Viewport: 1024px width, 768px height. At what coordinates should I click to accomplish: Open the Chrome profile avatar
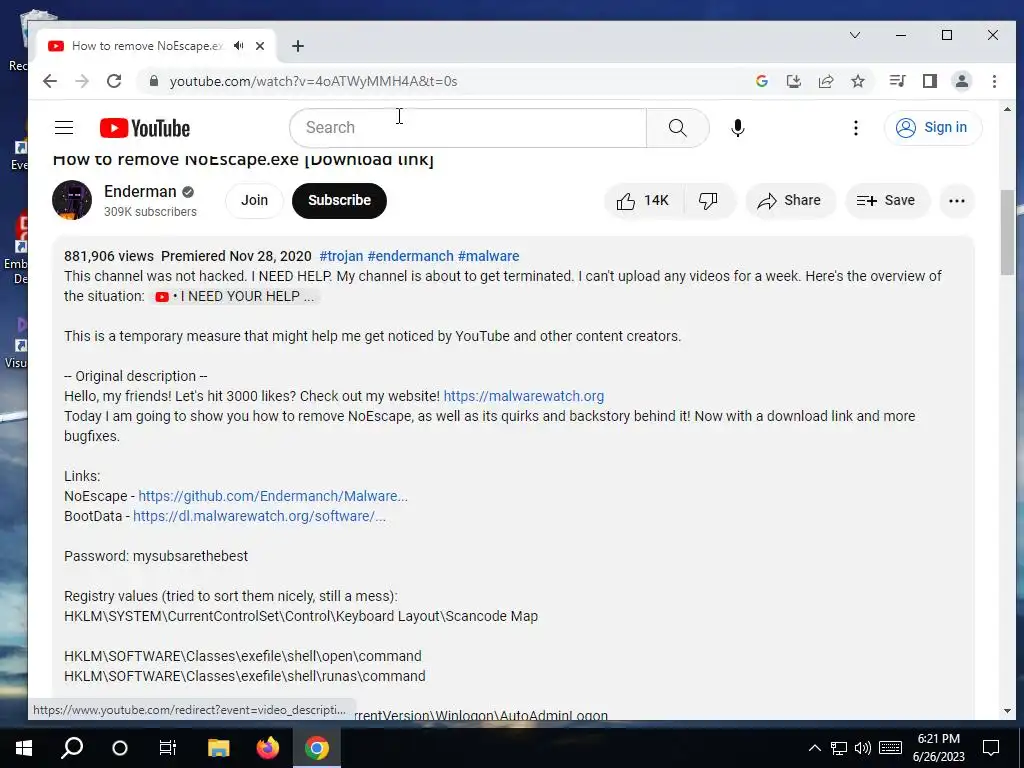(962, 81)
